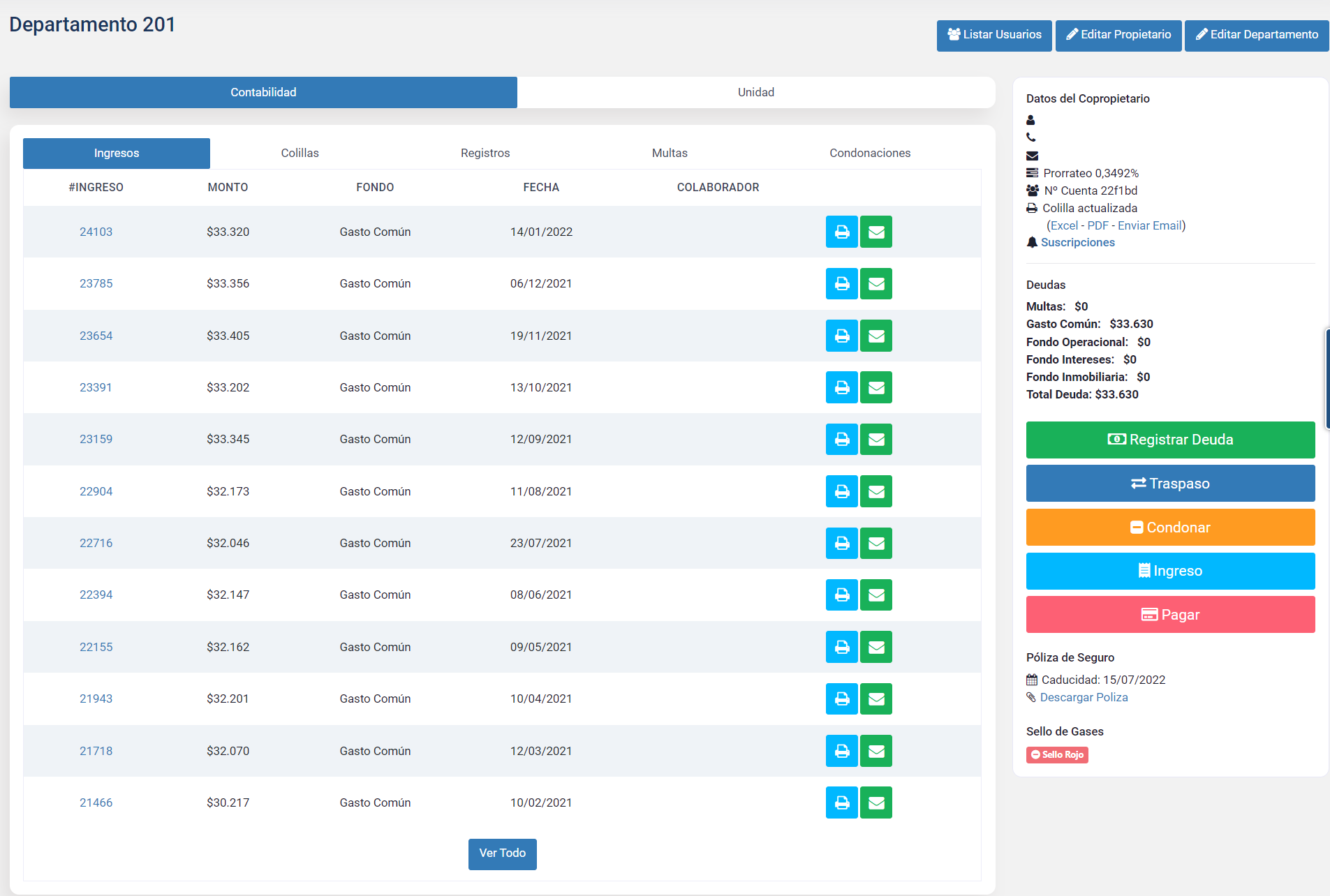The image size is (1330, 896).
Task: Email ingreso 23785 receipt
Action: point(876,283)
